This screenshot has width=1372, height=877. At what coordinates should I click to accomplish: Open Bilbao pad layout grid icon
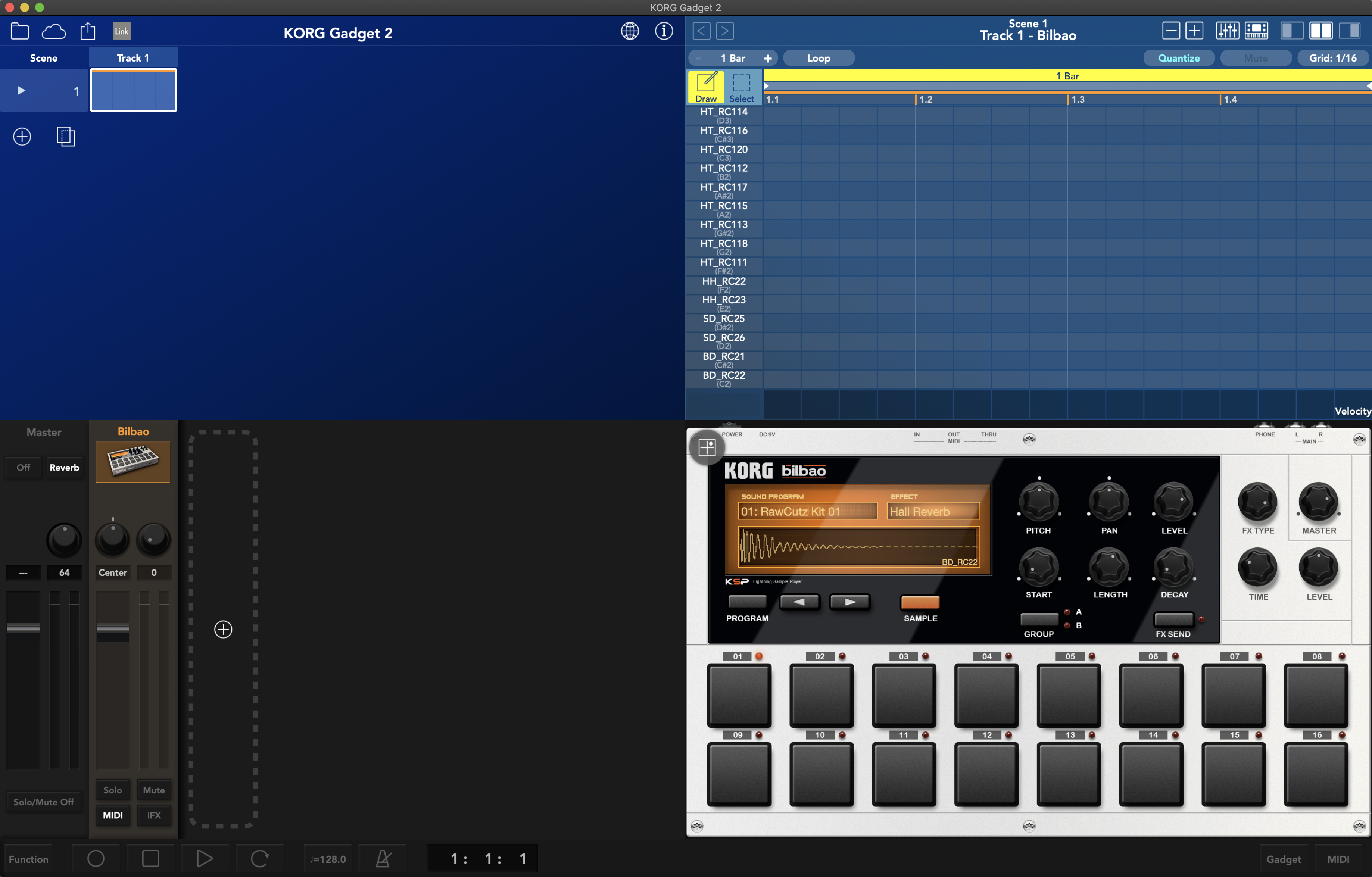coord(707,447)
